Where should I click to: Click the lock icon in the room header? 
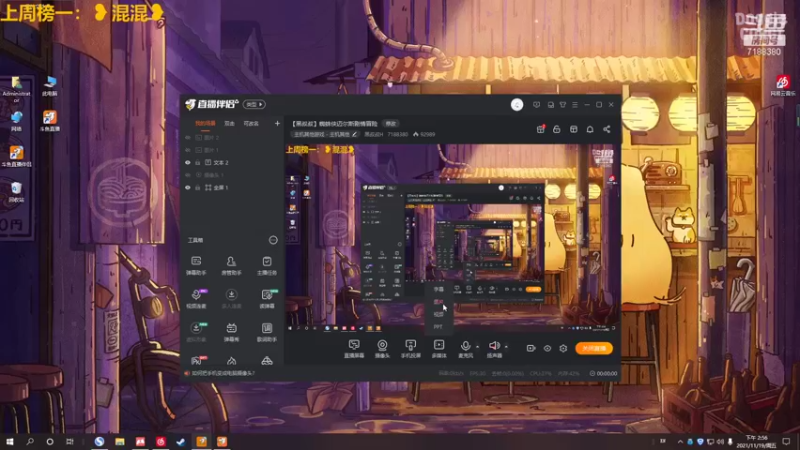coord(557,129)
